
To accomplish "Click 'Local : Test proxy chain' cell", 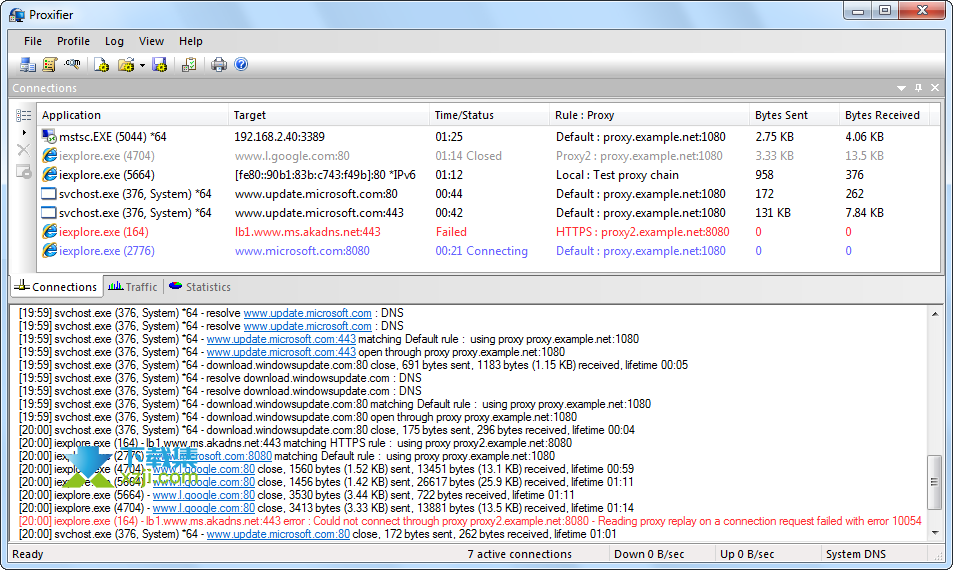I will pyautogui.click(x=617, y=174).
